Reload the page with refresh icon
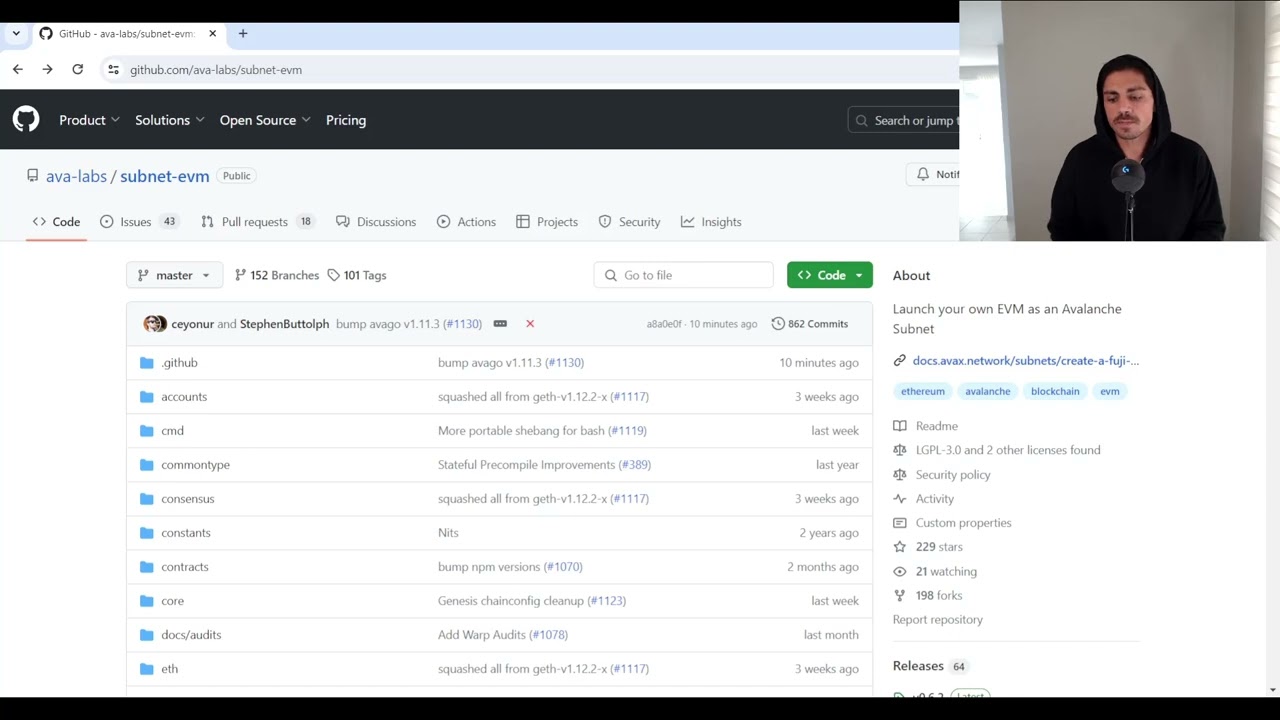Viewport: 1280px width, 720px height. tap(77, 69)
